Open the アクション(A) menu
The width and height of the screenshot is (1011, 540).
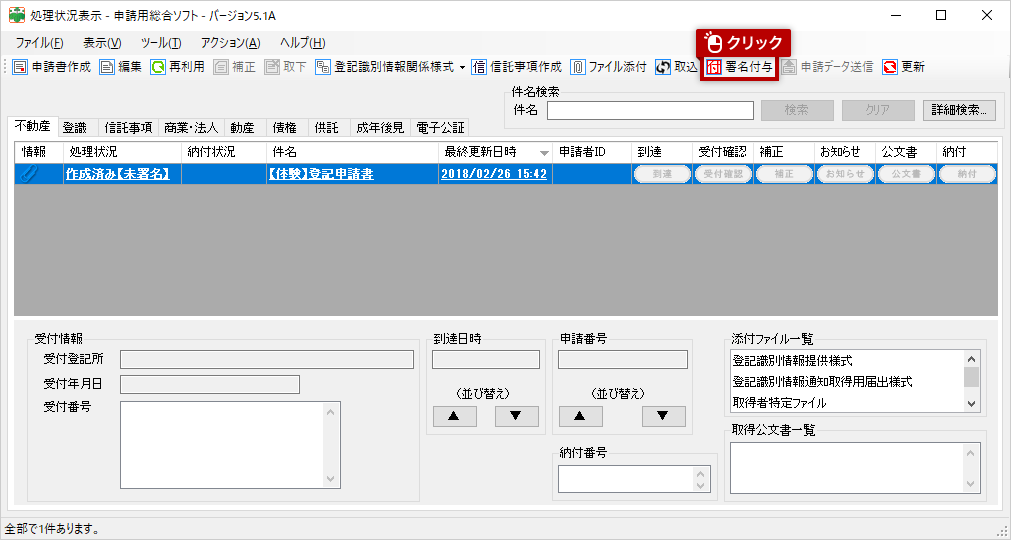pyautogui.click(x=230, y=43)
